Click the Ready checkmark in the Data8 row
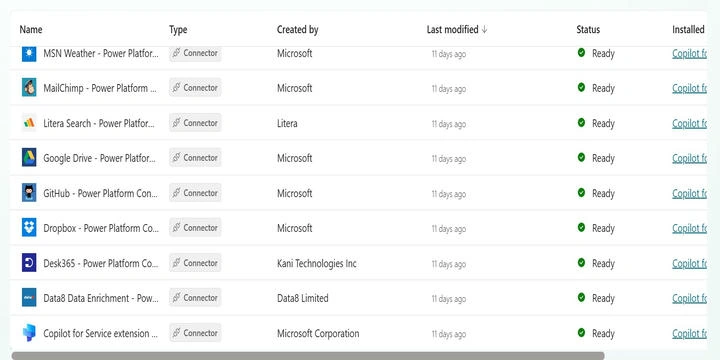720x360 pixels. tap(581, 298)
